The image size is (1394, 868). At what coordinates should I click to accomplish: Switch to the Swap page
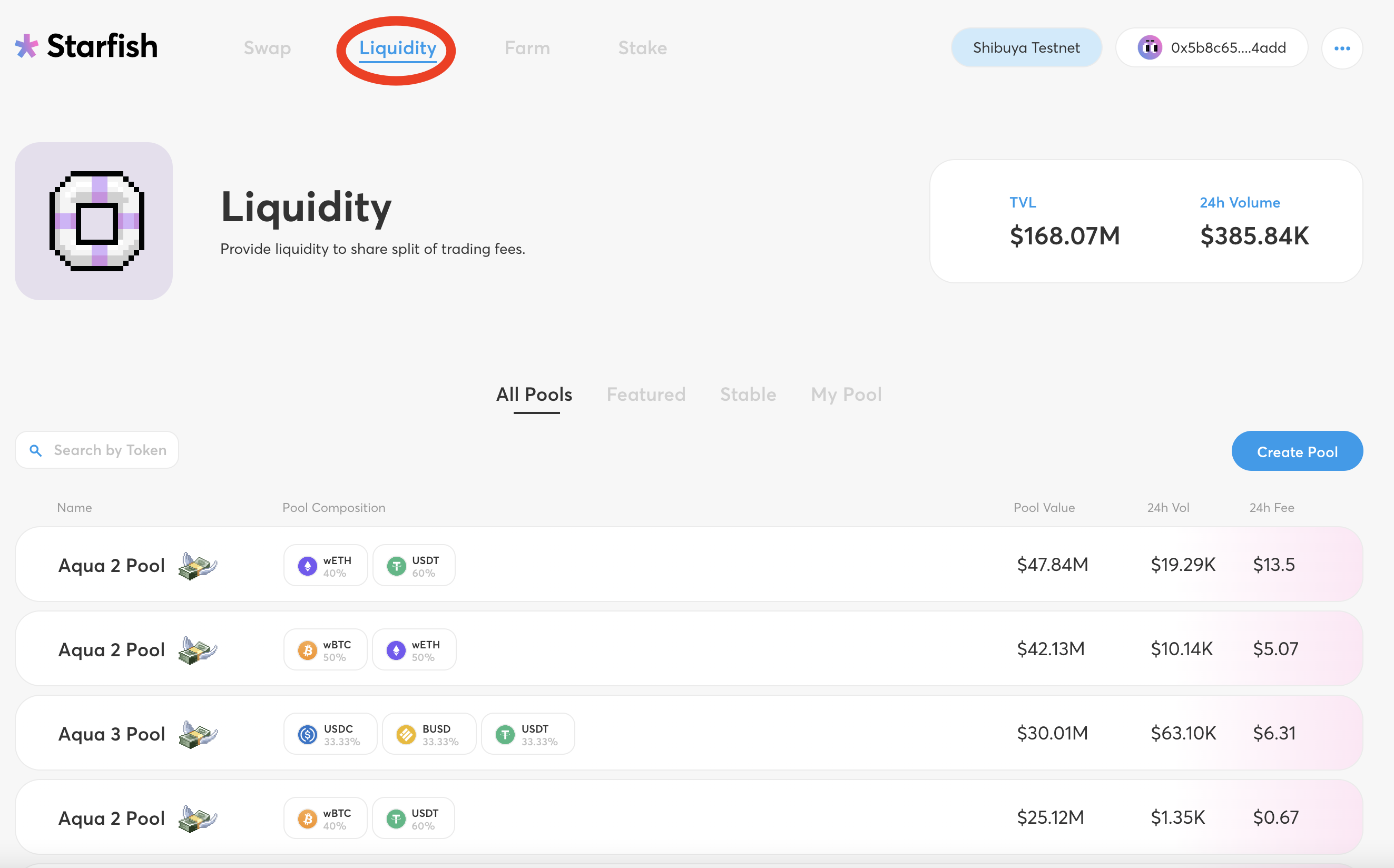(x=267, y=47)
